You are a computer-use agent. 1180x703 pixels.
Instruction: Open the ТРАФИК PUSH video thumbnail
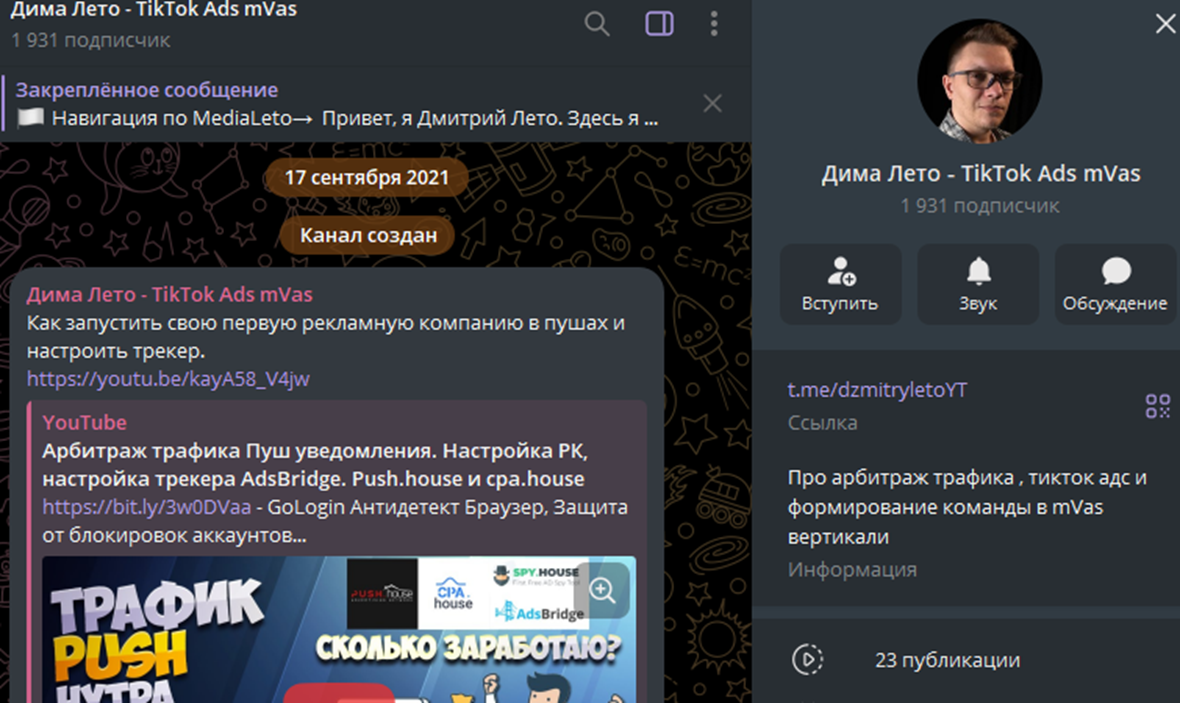click(339, 629)
